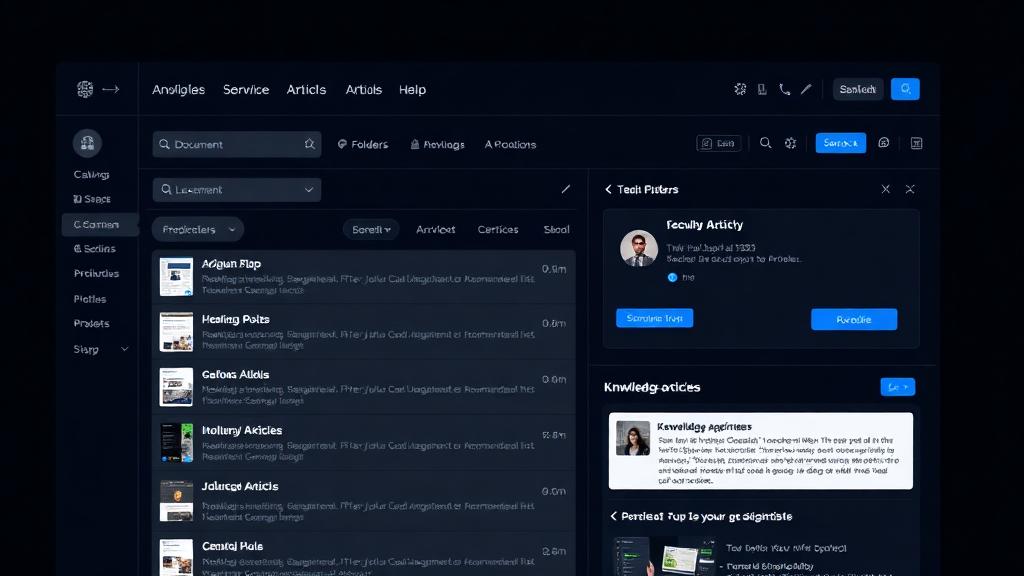Click the slash edit icon above the article list

click(x=565, y=189)
